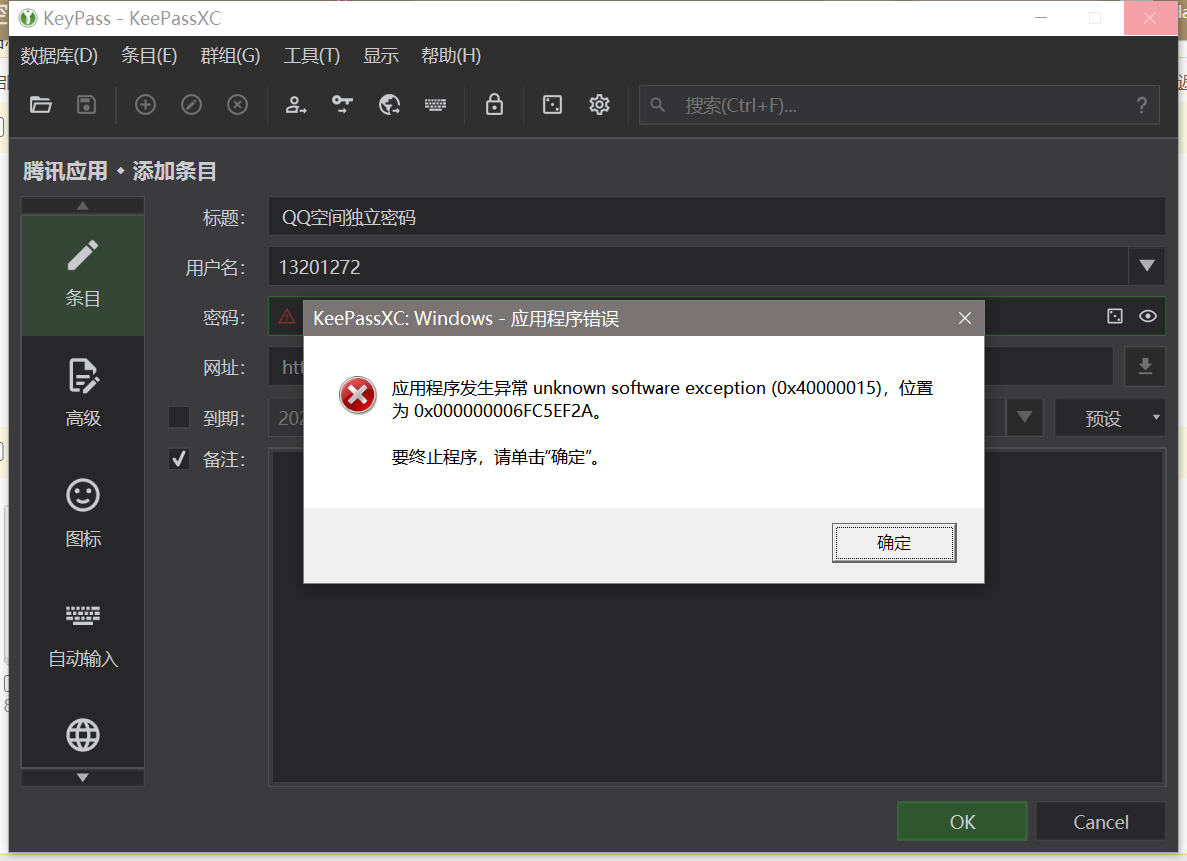The width and height of the screenshot is (1187, 861).
Task: Click search help question mark
Action: [1142, 105]
